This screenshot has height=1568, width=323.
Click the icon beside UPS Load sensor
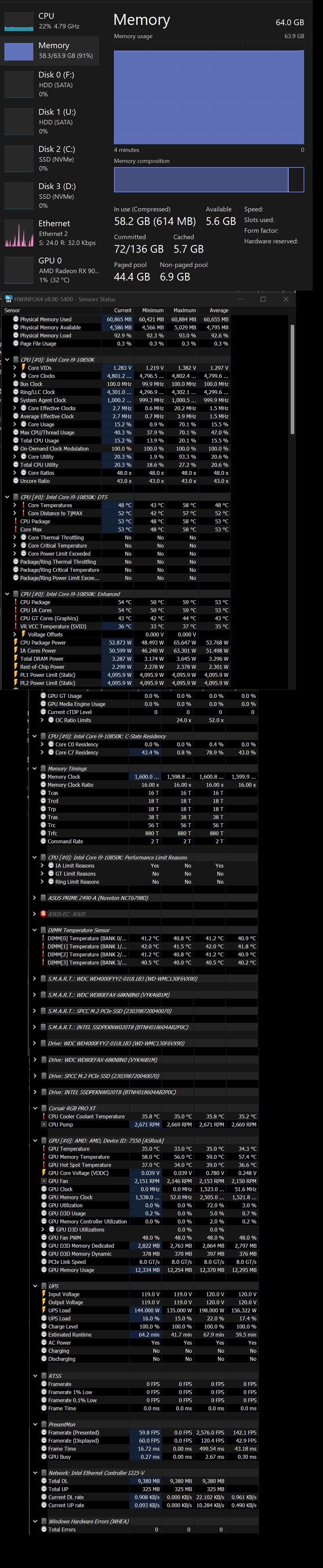pos(43,1310)
